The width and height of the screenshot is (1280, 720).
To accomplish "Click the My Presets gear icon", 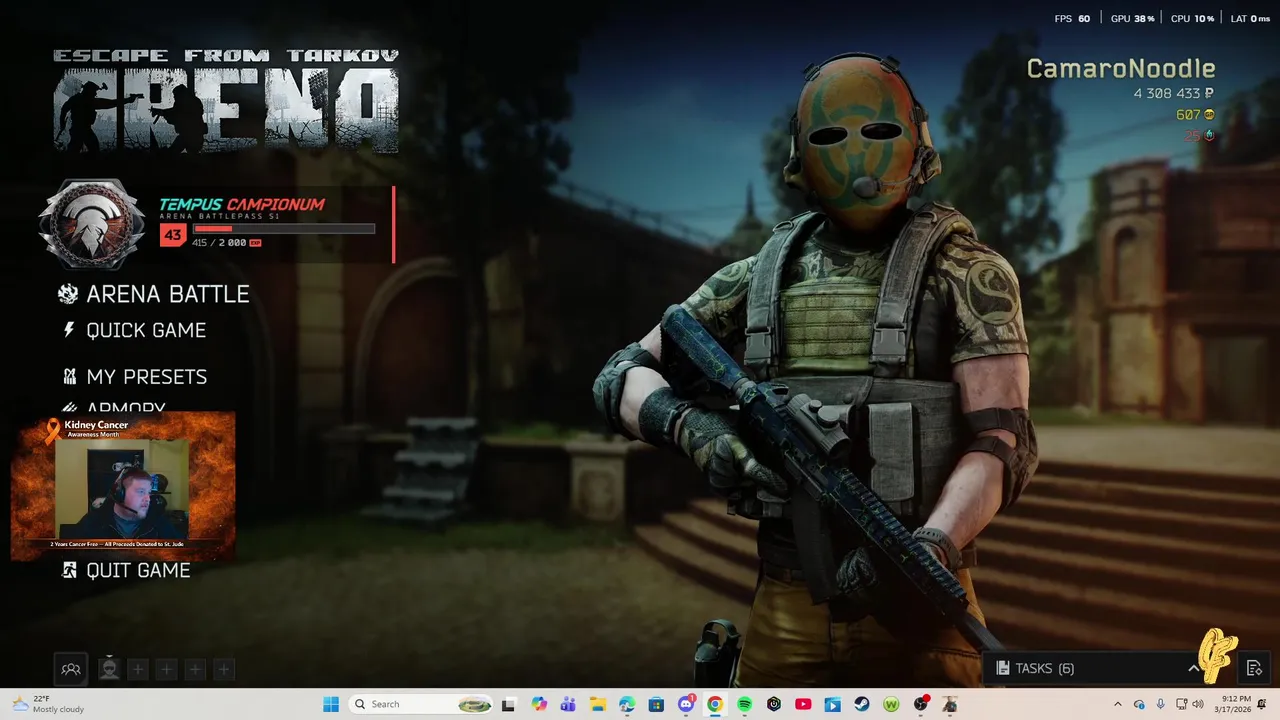I will 69,377.
